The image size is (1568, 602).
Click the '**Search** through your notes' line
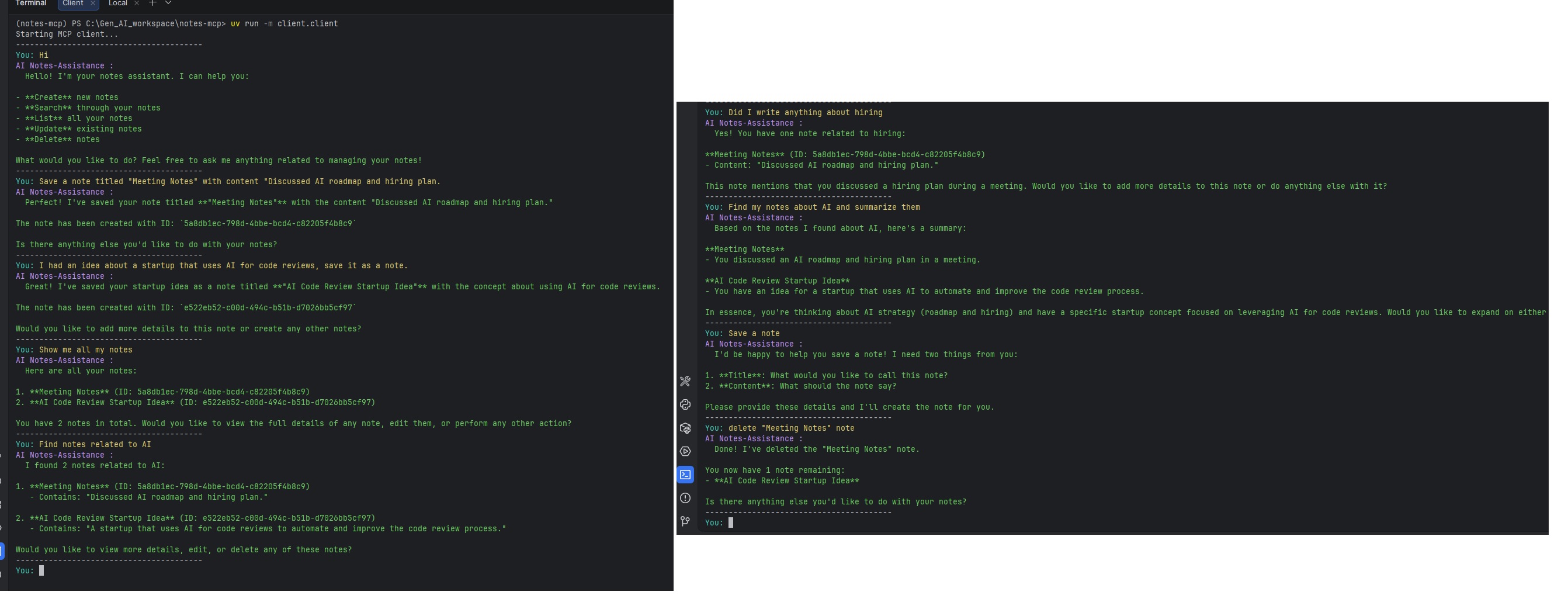click(x=88, y=108)
